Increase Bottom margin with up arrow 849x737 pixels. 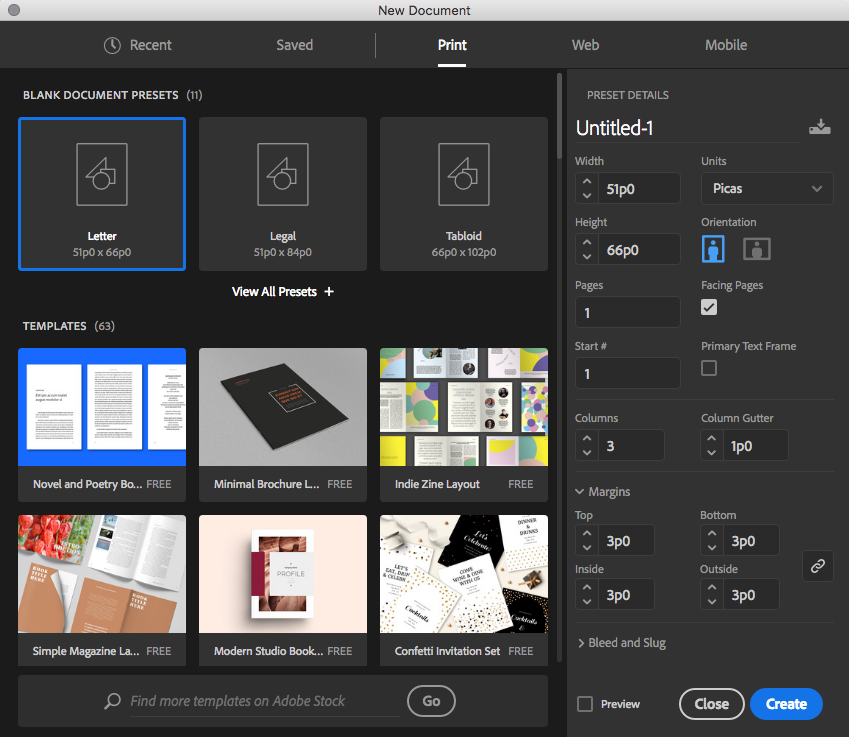[x=711, y=533]
